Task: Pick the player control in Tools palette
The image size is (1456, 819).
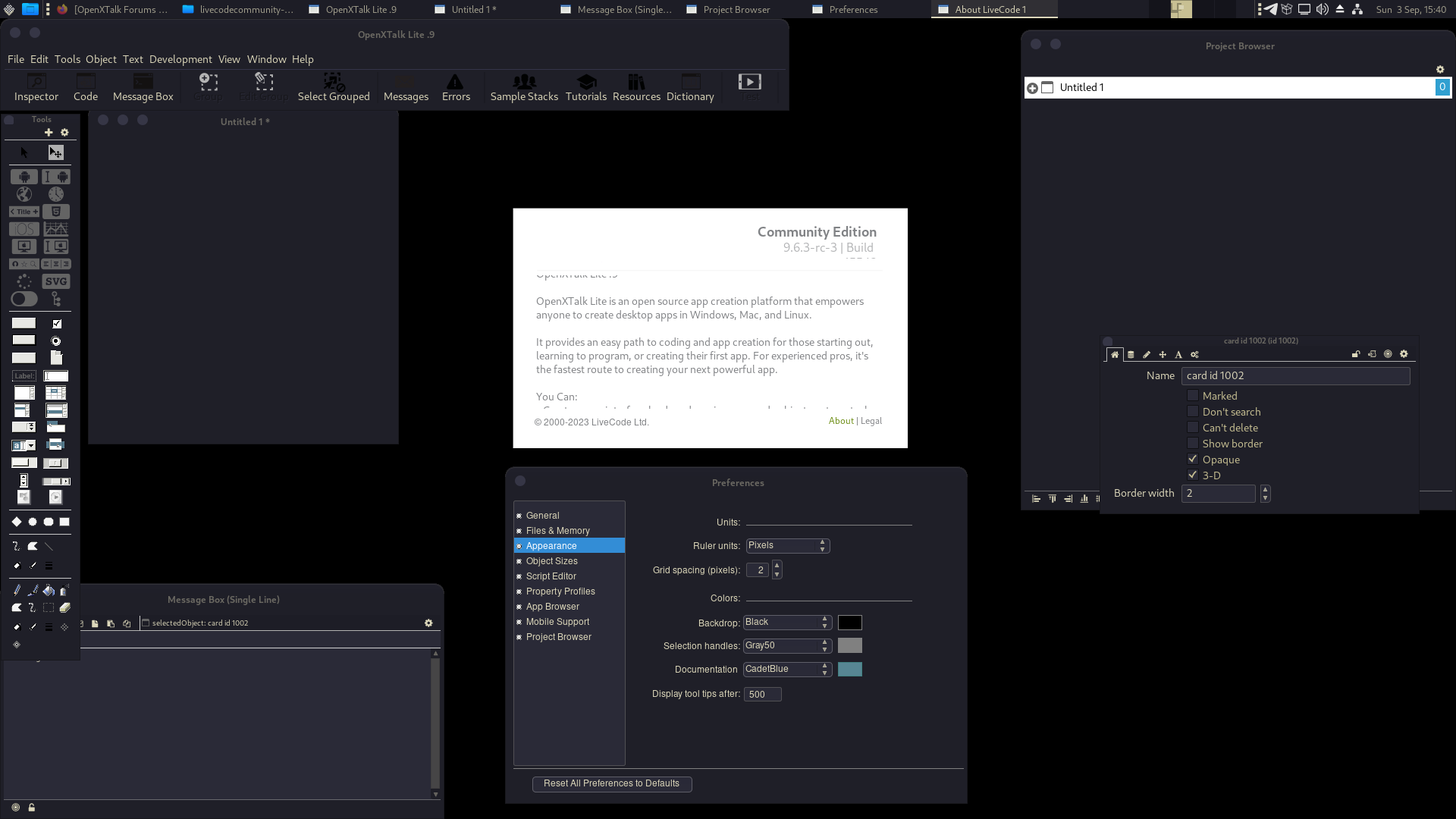Action: (x=56, y=497)
